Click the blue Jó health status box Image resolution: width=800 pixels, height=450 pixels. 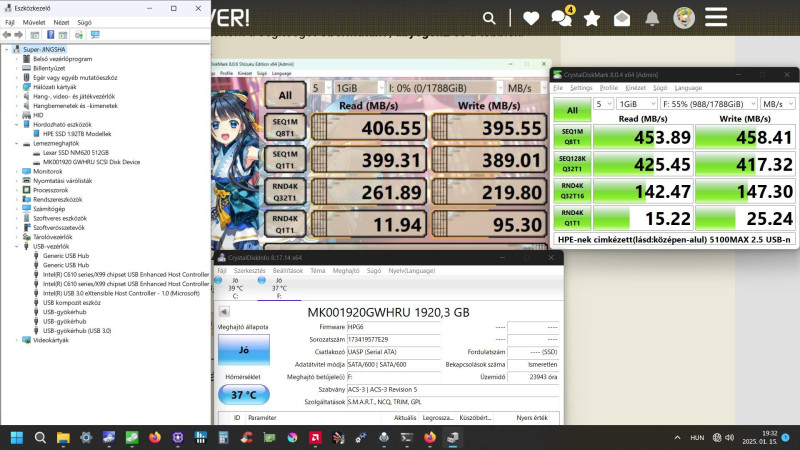(x=244, y=350)
